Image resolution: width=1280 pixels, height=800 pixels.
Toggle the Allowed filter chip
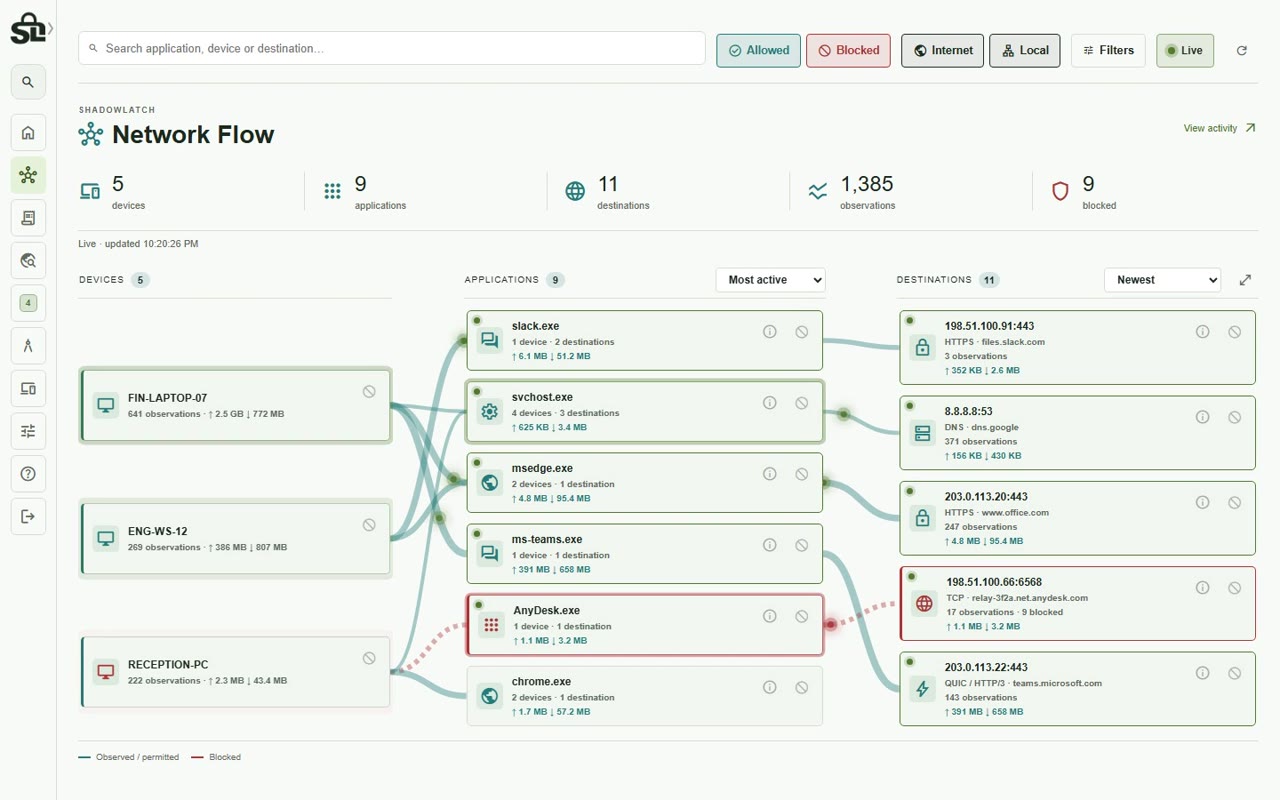[x=758, y=50]
